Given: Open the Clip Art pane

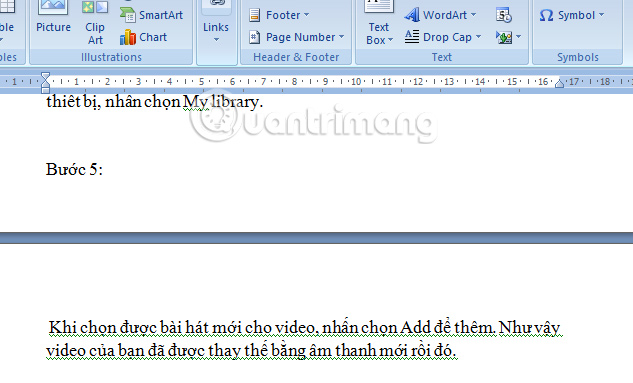Looking at the screenshot, I should click(x=95, y=22).
